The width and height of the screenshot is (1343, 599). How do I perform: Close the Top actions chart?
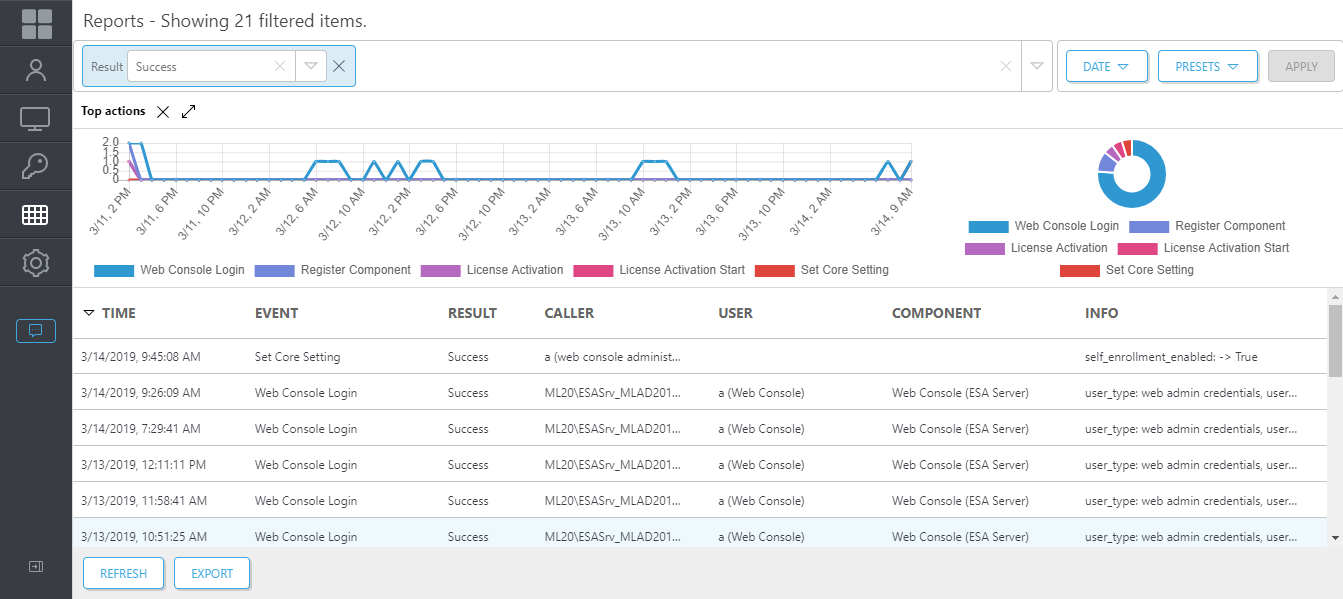pyautogui.click(x=162, y=113)
